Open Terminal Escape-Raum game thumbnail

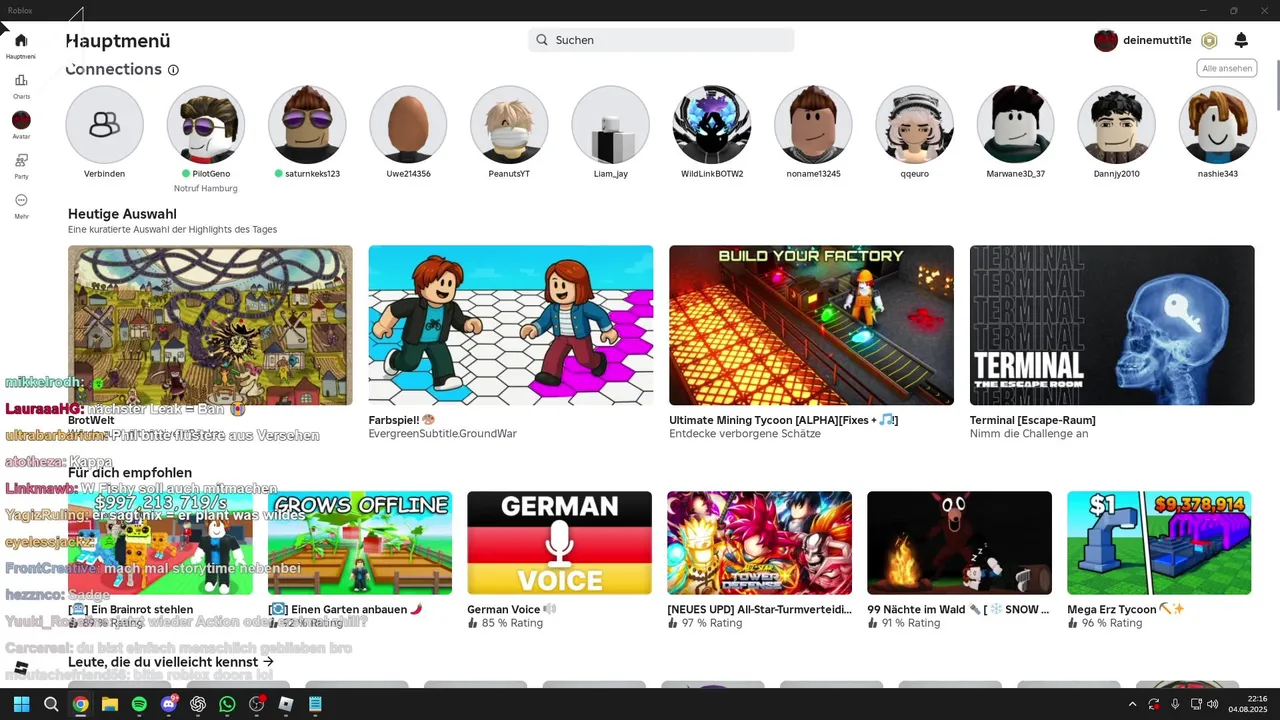(x=1112, y=325)
